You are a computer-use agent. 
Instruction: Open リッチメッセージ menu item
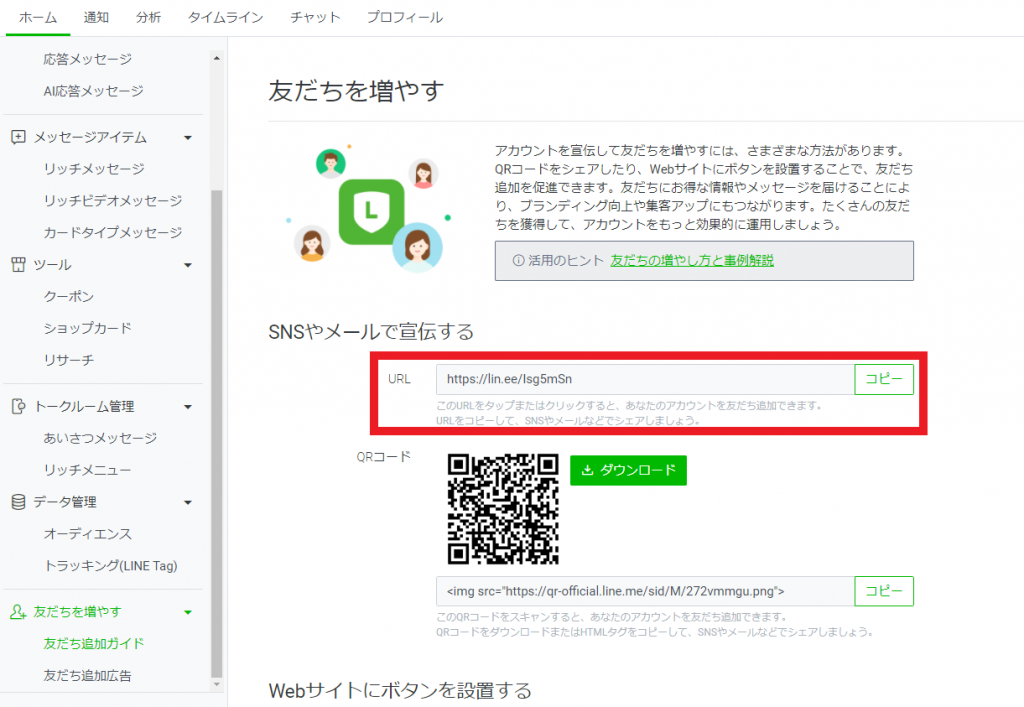coord(94,169)
